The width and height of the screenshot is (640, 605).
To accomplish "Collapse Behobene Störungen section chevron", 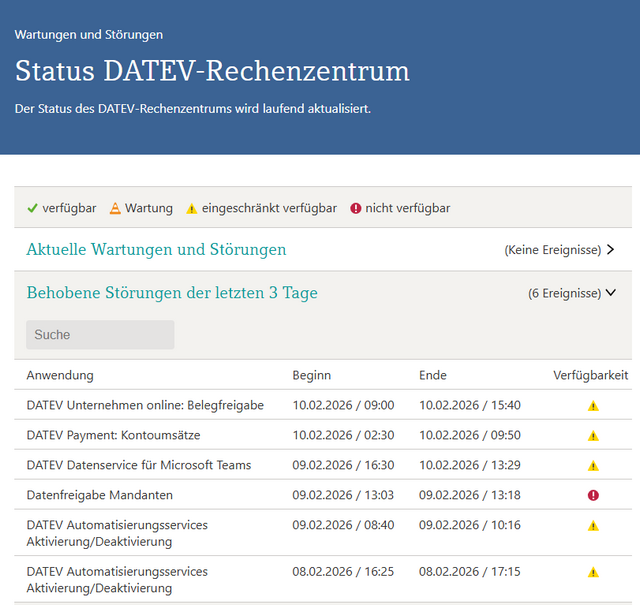I will click(611, 293).
